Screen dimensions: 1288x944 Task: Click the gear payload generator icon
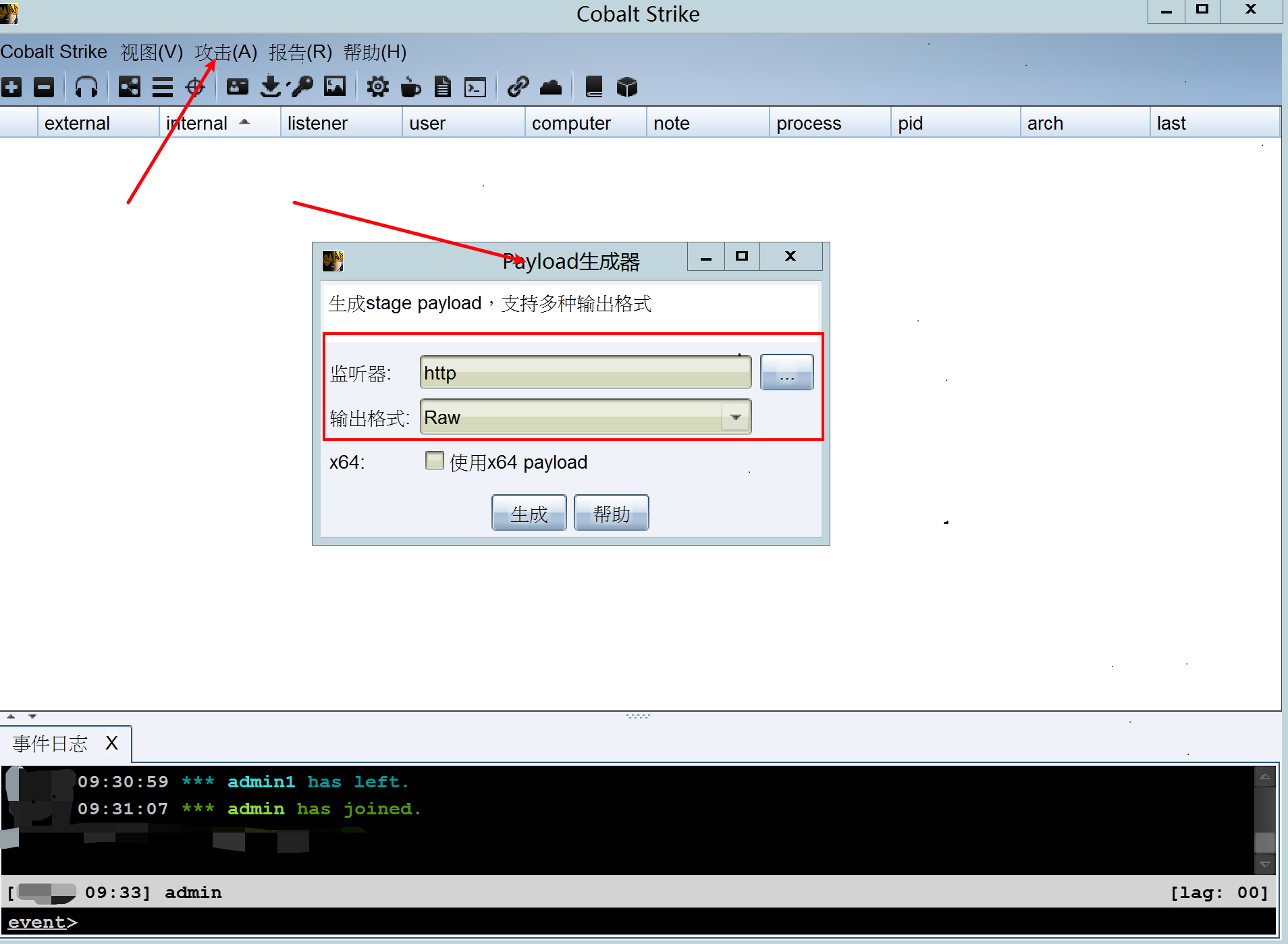[378, 87]
